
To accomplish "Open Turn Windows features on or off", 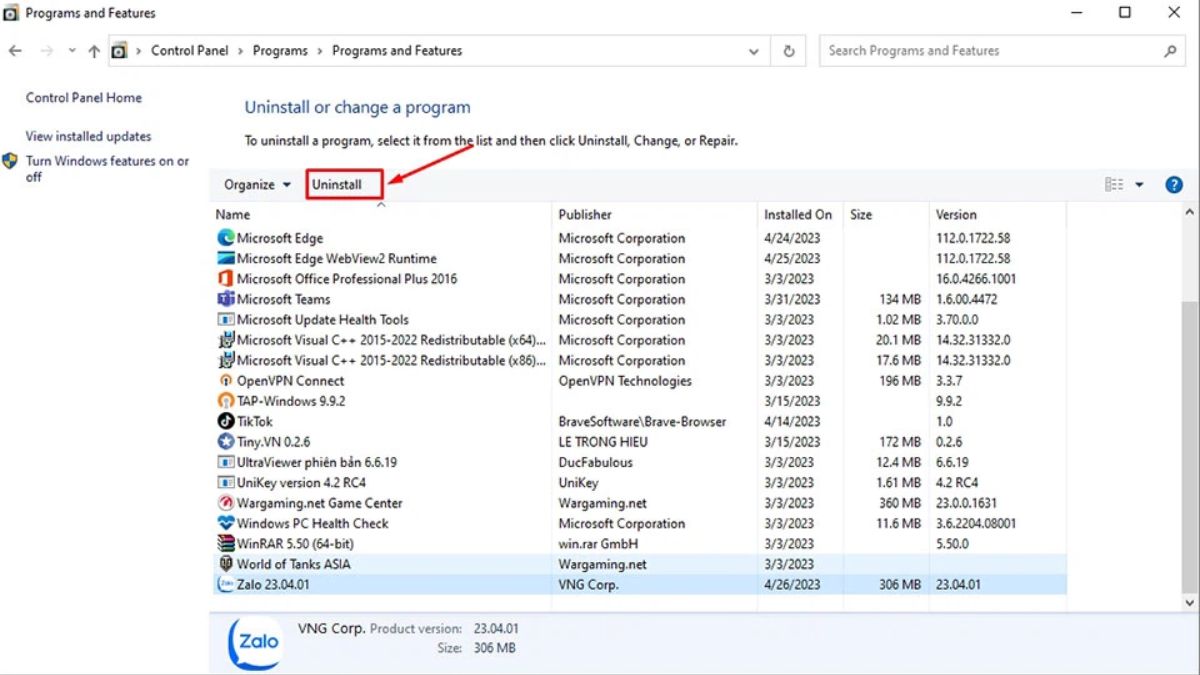I will coord(107,168).
